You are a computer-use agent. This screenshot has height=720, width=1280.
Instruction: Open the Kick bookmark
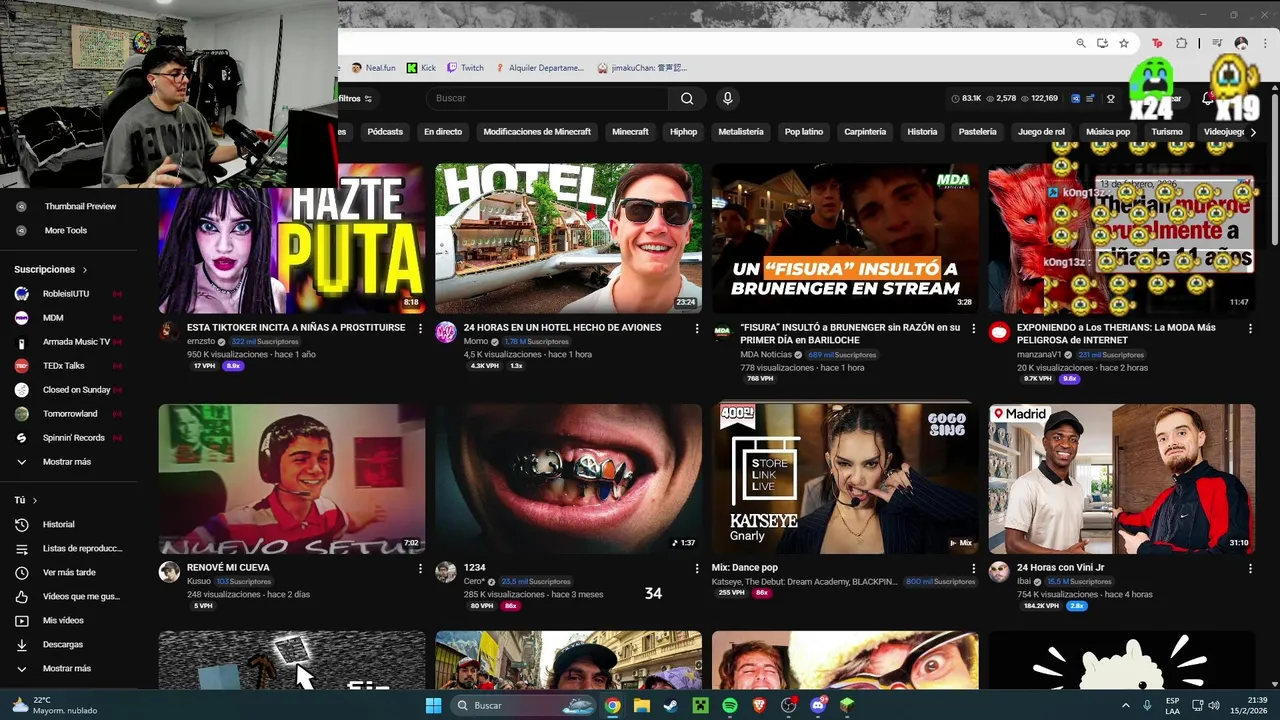(421, 68)
